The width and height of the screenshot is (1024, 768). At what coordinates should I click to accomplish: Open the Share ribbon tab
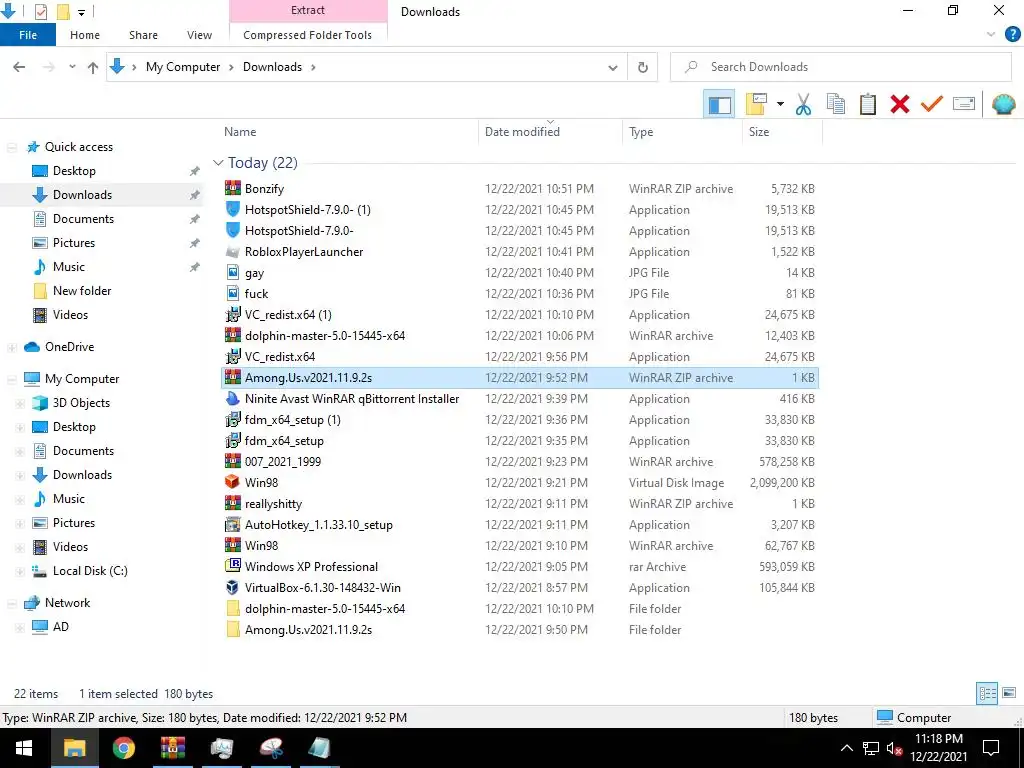point(143,35)
